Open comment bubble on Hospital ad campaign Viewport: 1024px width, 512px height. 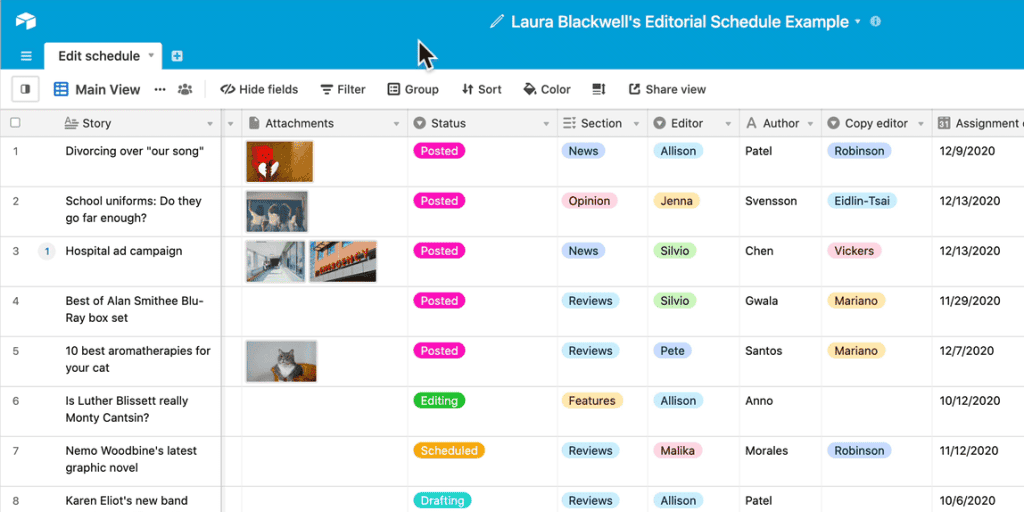point(47,251)
